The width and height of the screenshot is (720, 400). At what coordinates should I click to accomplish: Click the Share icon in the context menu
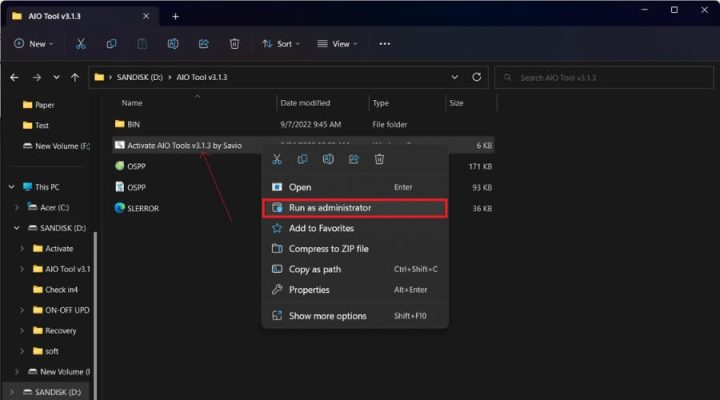pos(353,159)
